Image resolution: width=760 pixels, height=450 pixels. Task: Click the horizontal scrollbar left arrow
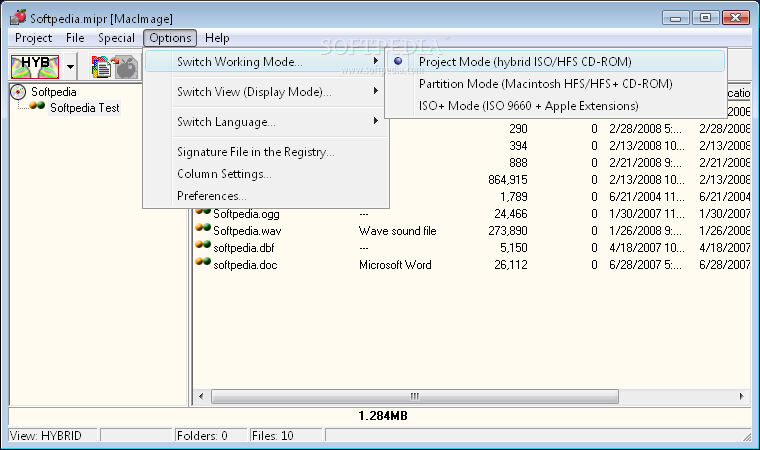(x=201, y=396)
